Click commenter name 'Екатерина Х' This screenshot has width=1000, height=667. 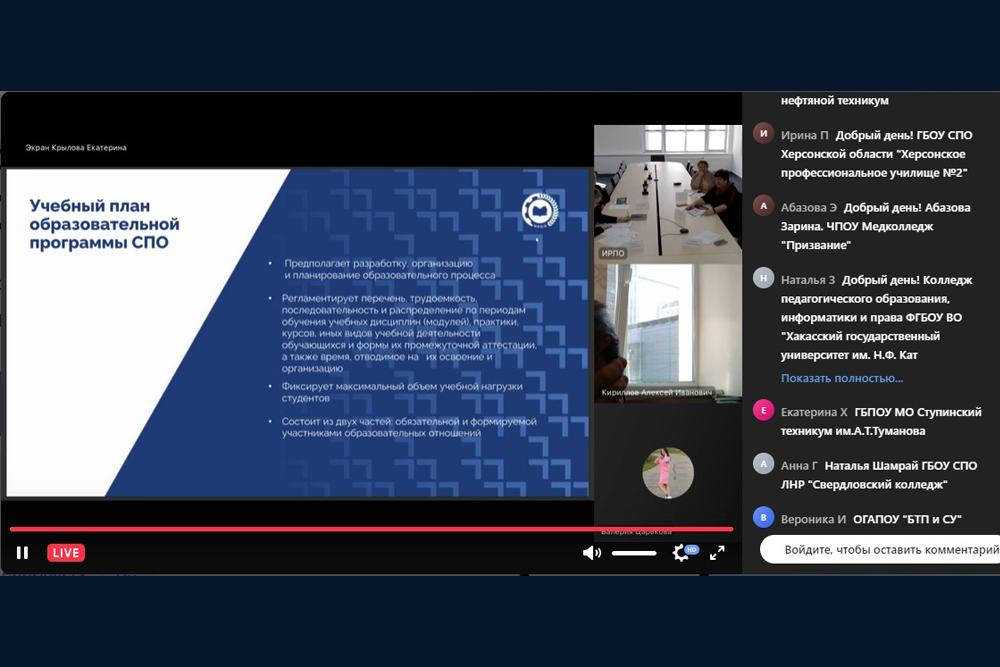pos(814,413)
